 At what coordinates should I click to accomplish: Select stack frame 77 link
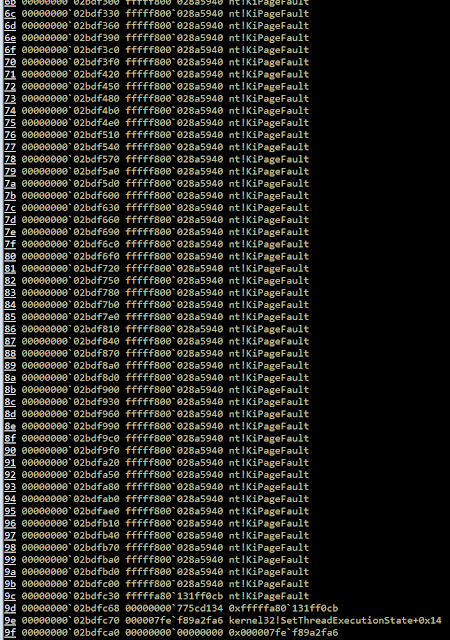(x=10, y=147)
